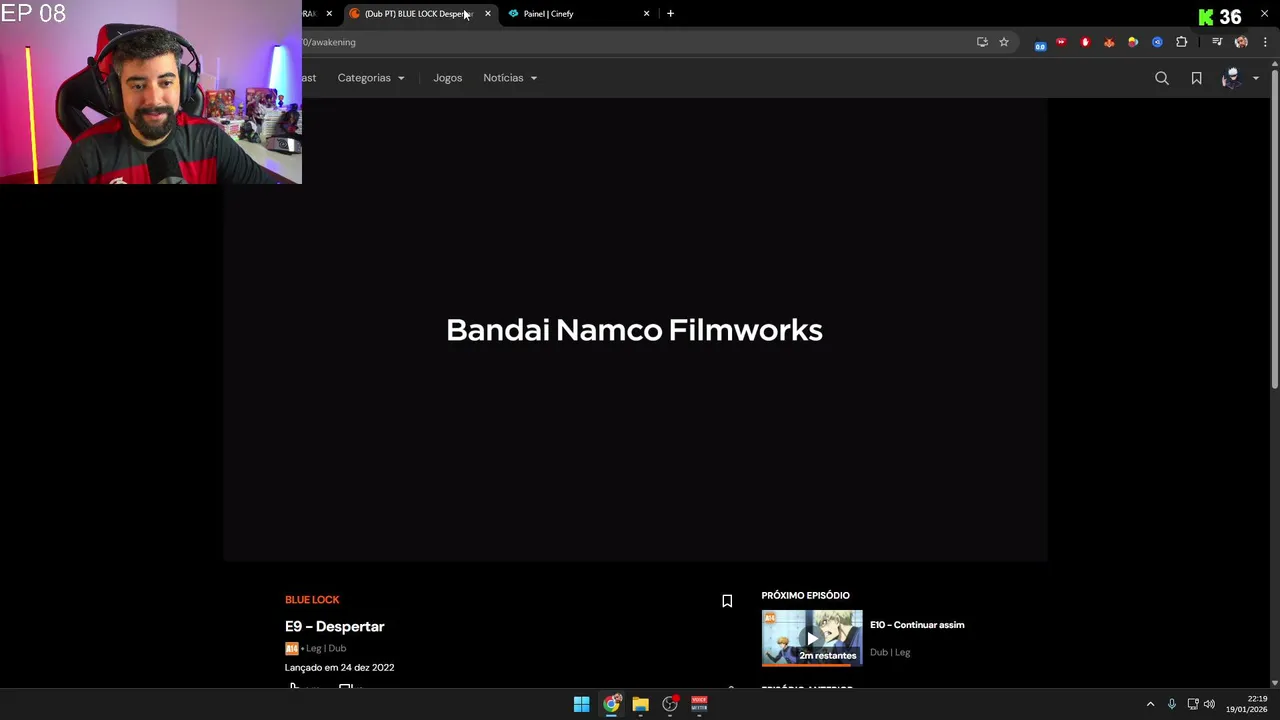Close the browser window with the X
1280x720 pixels.
[1264, 14]
